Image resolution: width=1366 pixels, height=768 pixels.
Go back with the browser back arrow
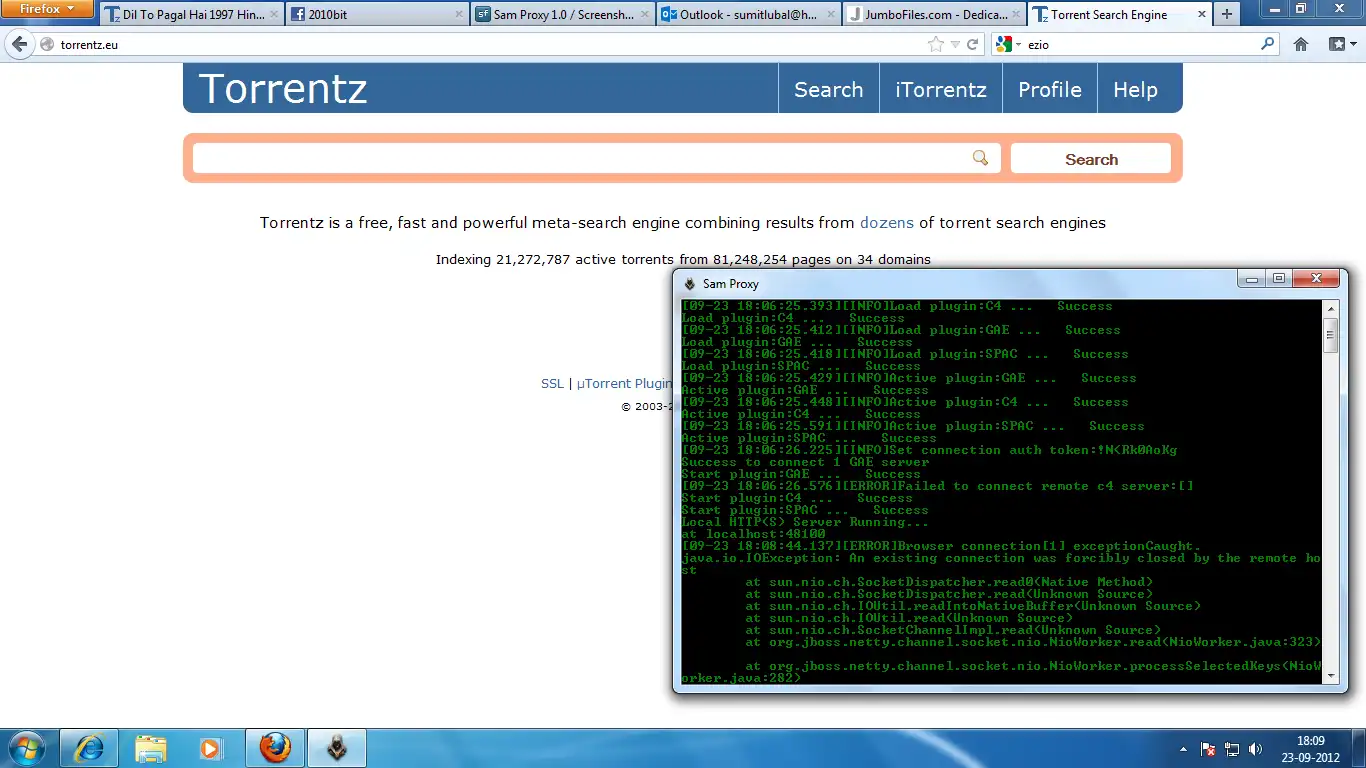(18, 44)
